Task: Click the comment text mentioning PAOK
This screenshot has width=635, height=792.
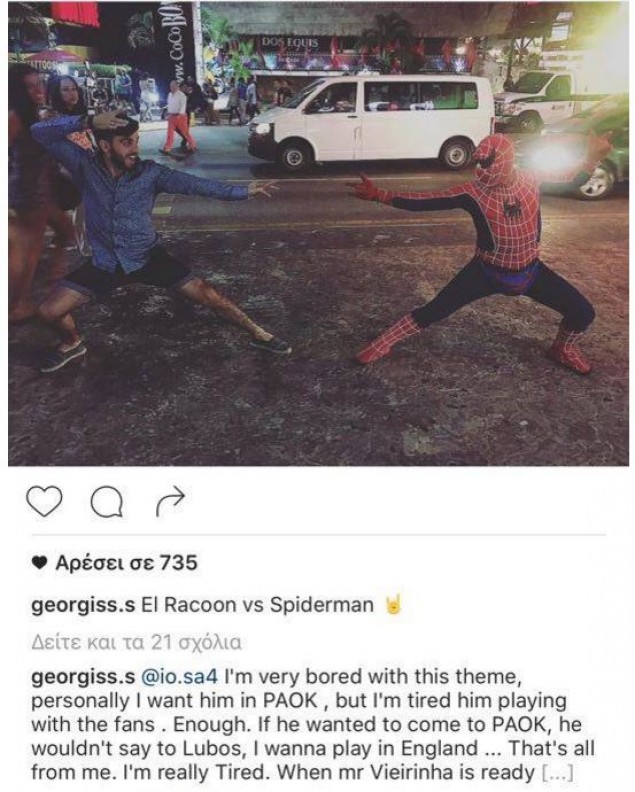Action: [x=312, y=724]
